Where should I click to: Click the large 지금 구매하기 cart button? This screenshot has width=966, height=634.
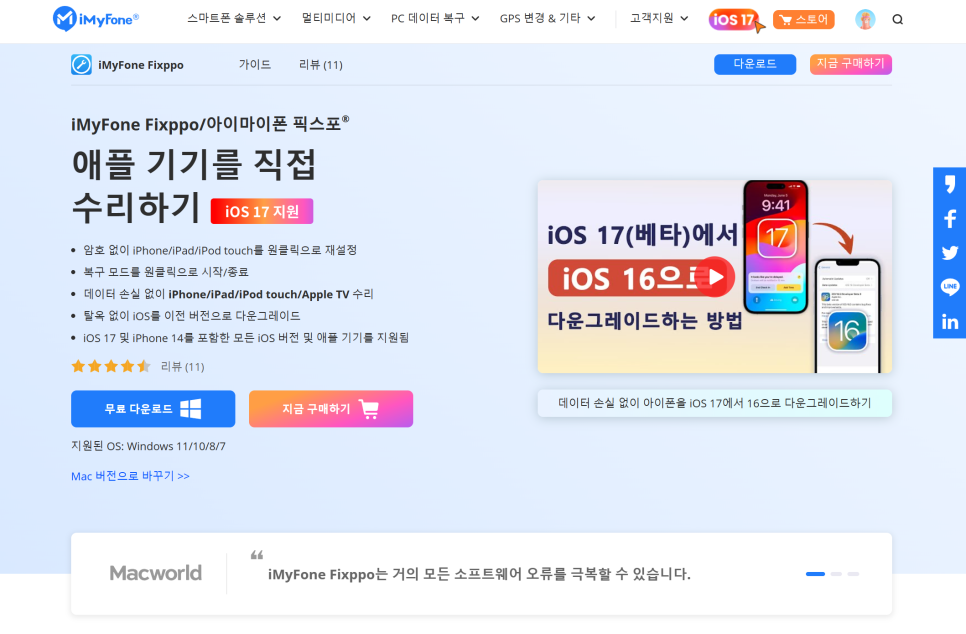pos(331,408)
